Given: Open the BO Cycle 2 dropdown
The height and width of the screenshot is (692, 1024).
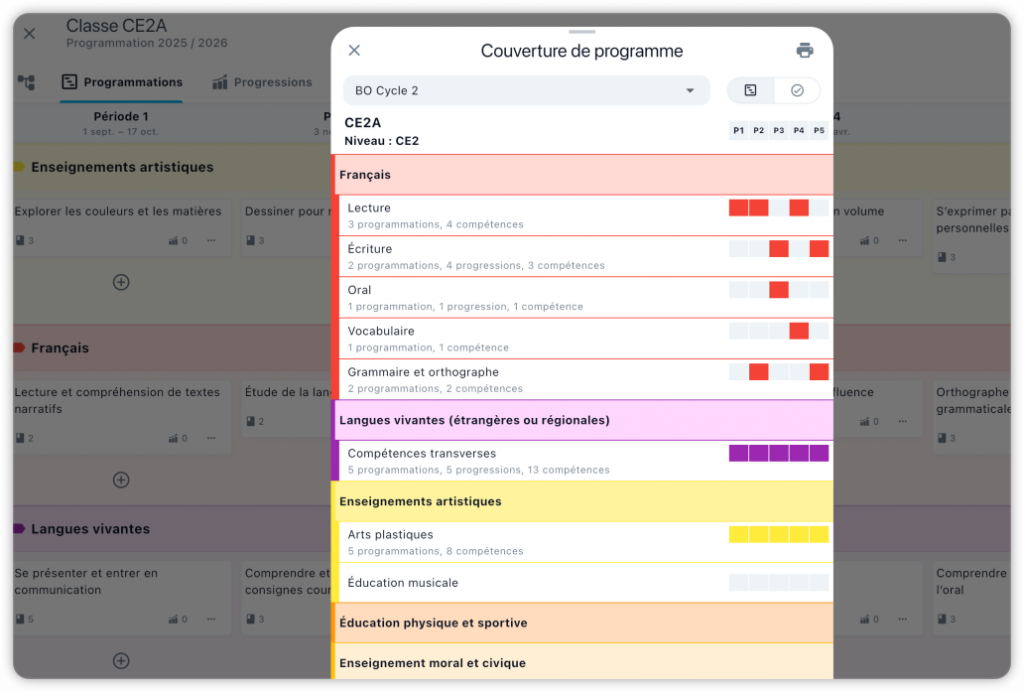Looking at the screenshot, I should click(526, 90).
